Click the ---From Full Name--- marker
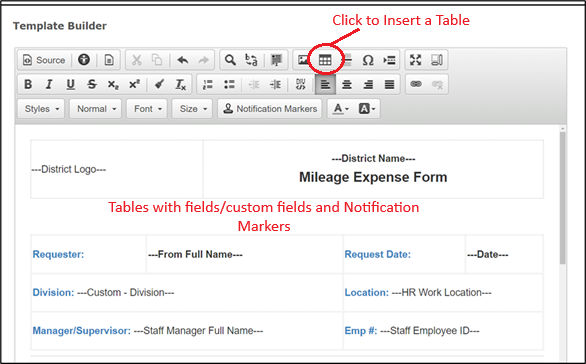Viewport: 586px width, 364px height. pyautogui.click(x=195, y=255)
